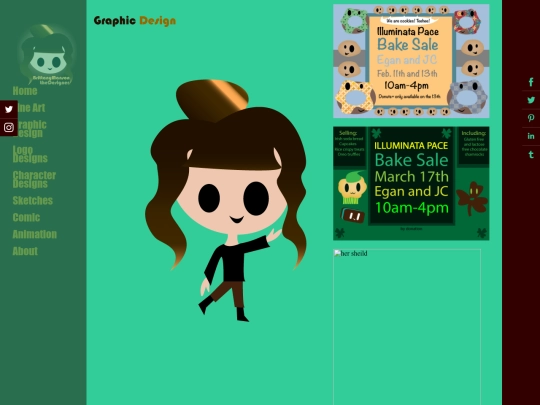Click the 'Graphic Design' page heading
Screen dimensions: 540x405
(x=135, y=21)
